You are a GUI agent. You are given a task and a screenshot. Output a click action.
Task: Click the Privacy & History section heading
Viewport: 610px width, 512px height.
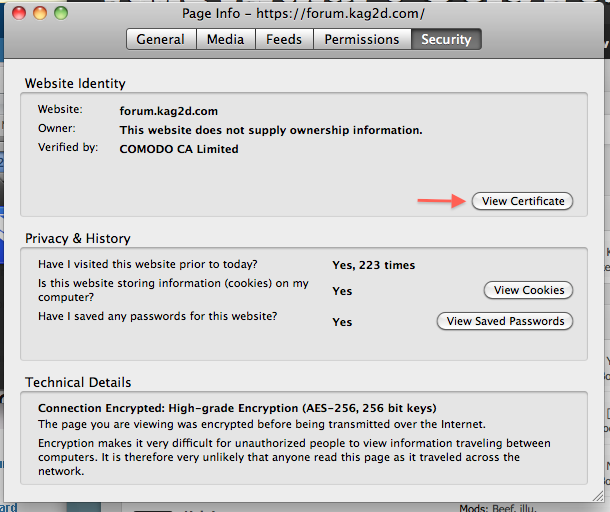[78, 238]
